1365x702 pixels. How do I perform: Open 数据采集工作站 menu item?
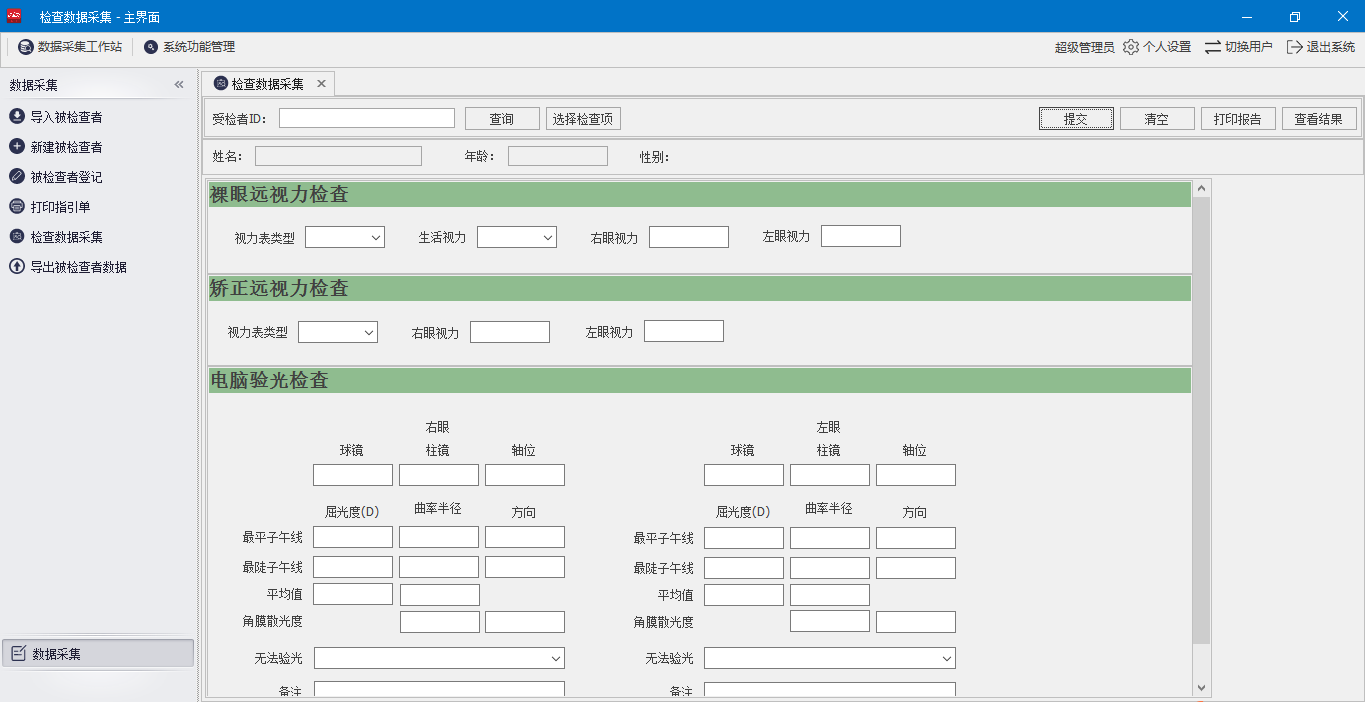(70, 47)
